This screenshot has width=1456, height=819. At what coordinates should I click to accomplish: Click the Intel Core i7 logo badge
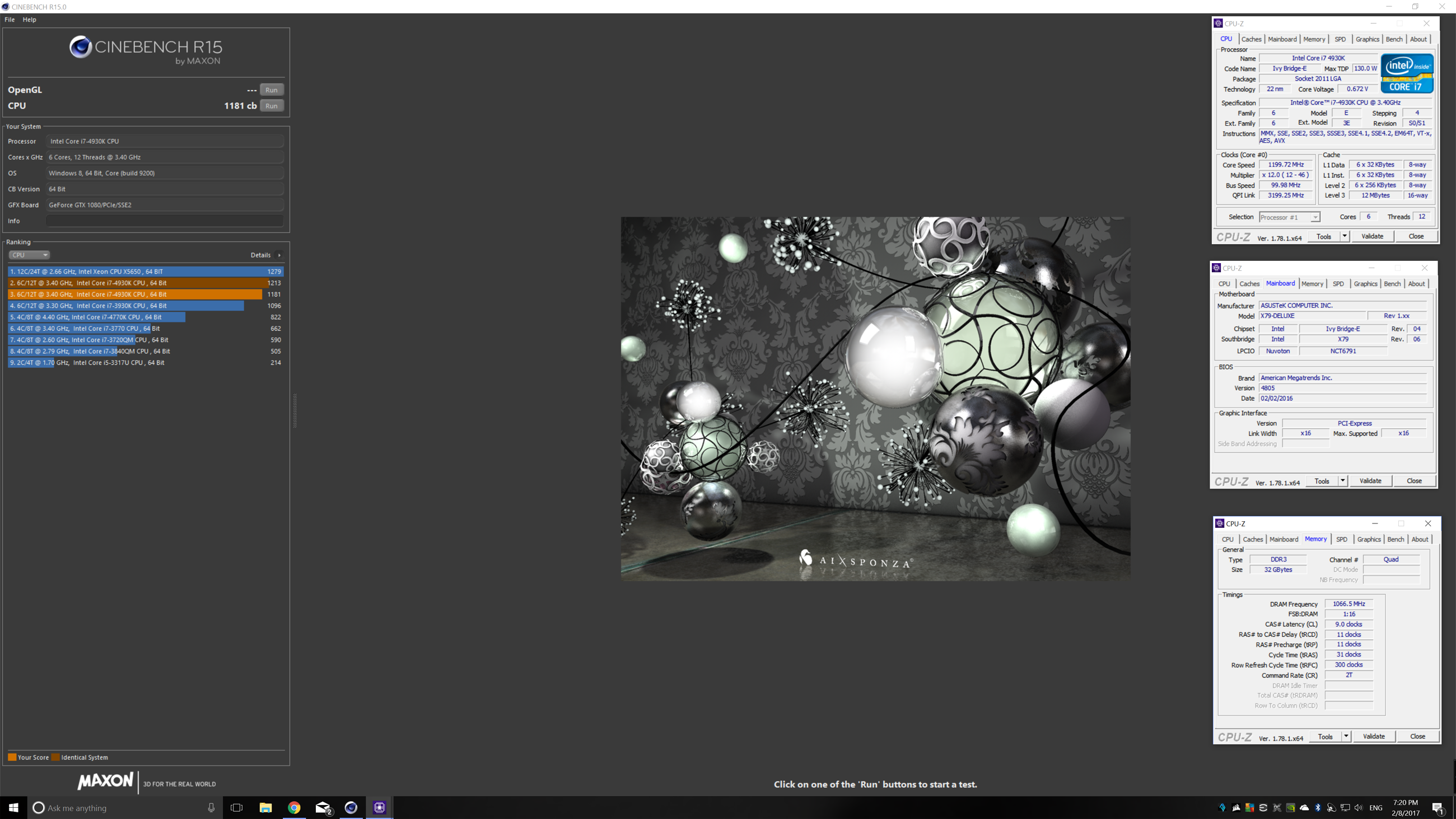(1406, 73)
